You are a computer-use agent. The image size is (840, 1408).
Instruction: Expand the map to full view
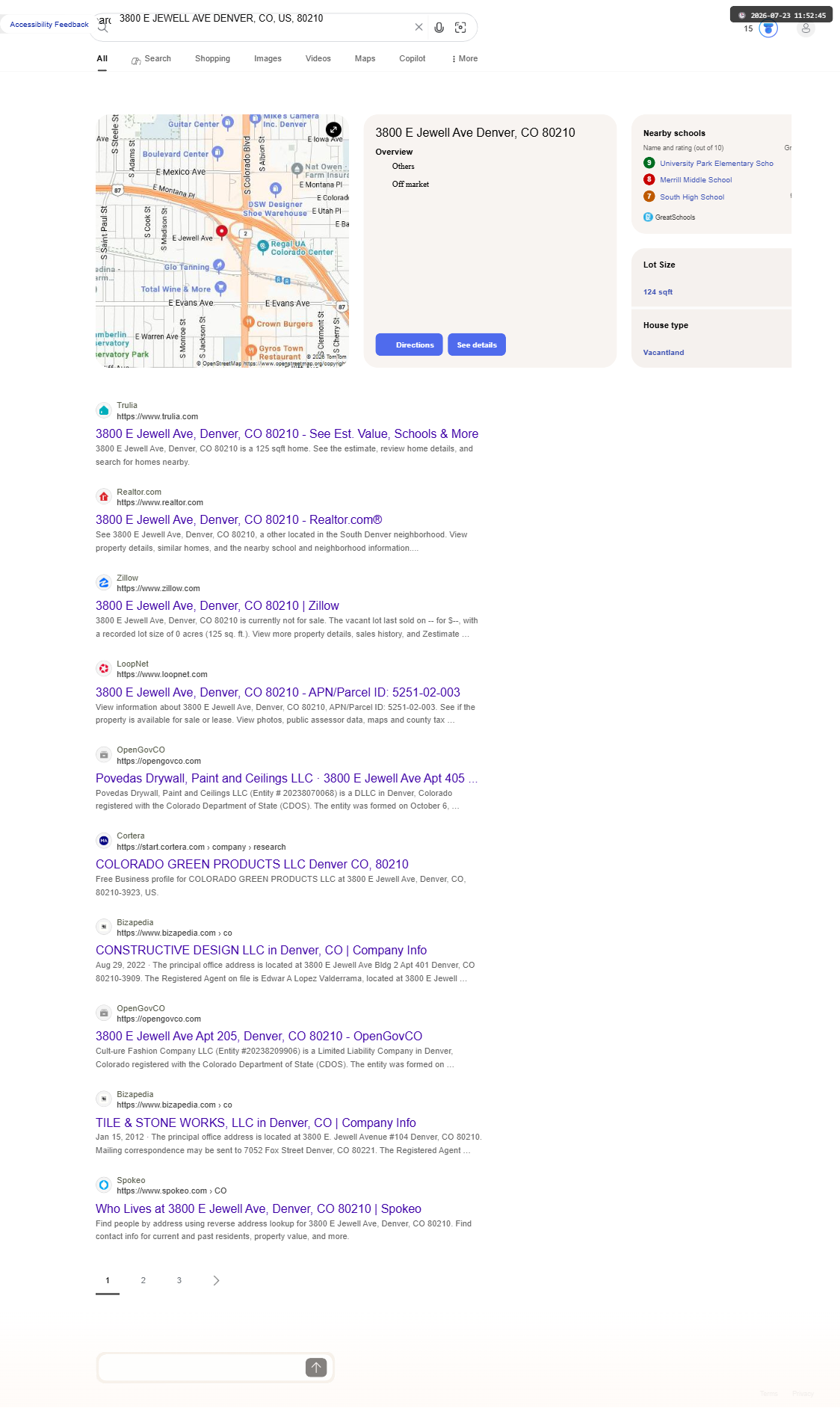click(x=334, y=129)
